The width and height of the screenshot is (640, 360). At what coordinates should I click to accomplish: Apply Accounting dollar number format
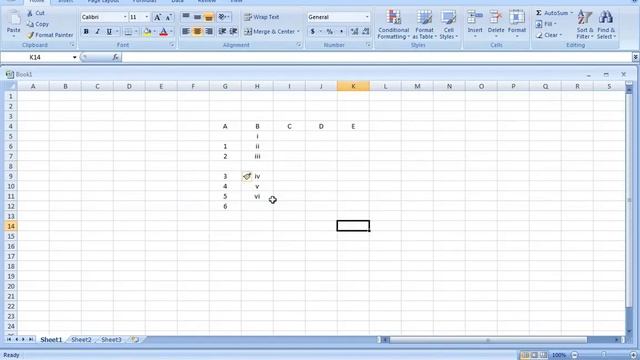[x=312, y=31]
